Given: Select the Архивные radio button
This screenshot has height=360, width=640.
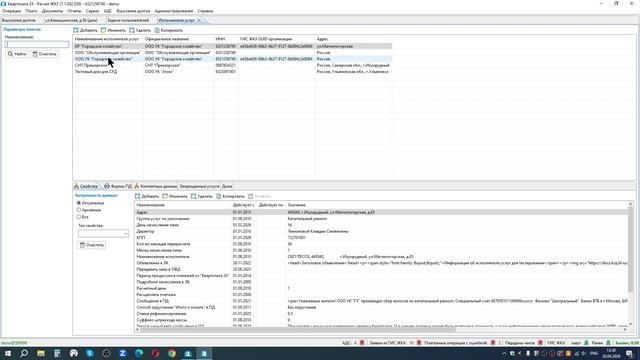Looking at the screenshot, I should click(79, 210).
